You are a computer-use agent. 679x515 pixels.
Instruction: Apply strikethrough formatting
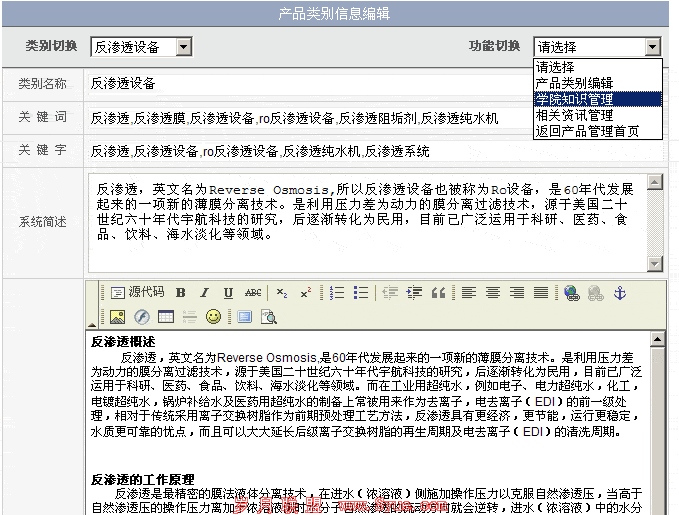(253, 293)
